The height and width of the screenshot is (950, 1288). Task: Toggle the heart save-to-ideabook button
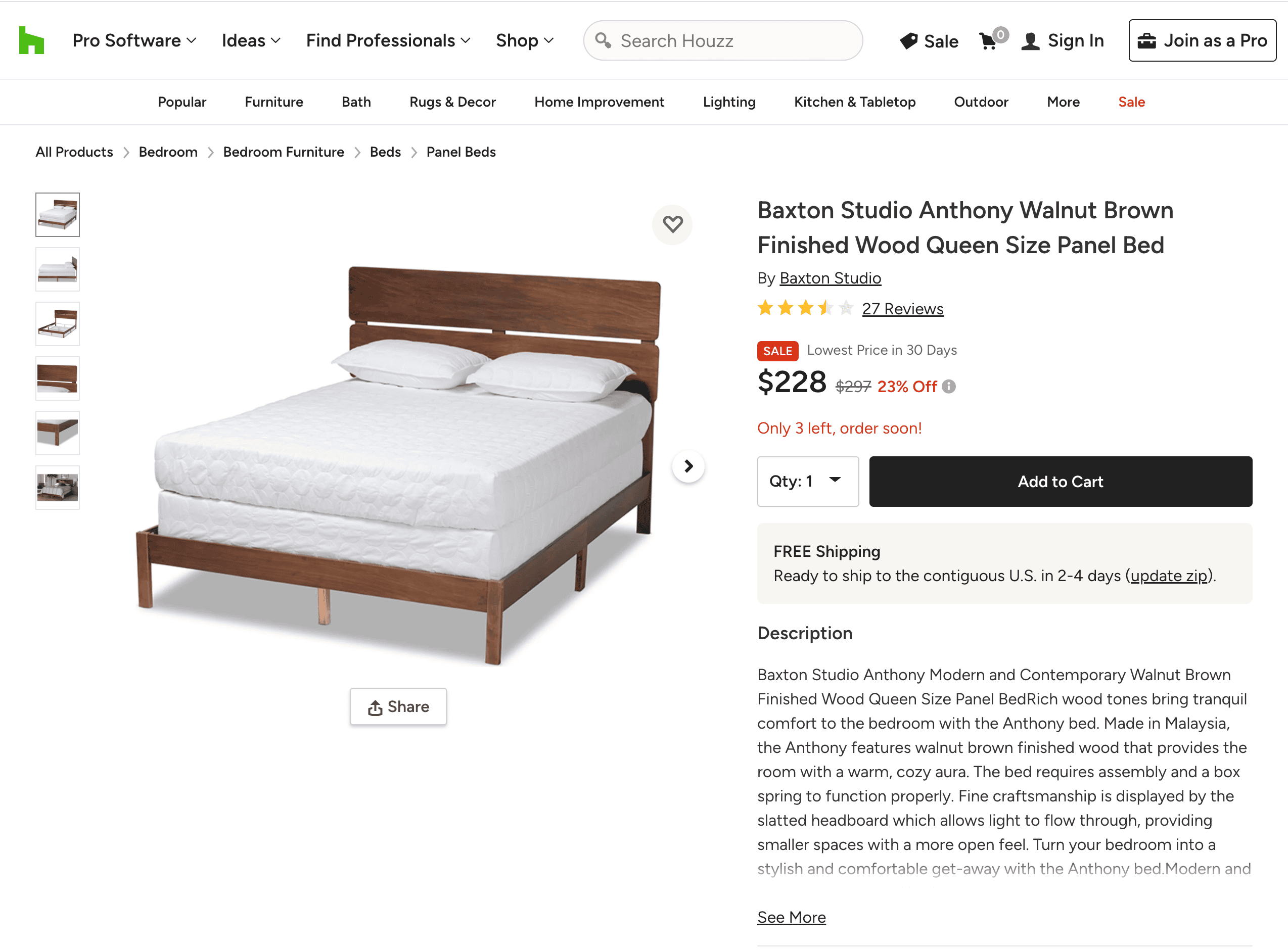(x=672, y=224)
